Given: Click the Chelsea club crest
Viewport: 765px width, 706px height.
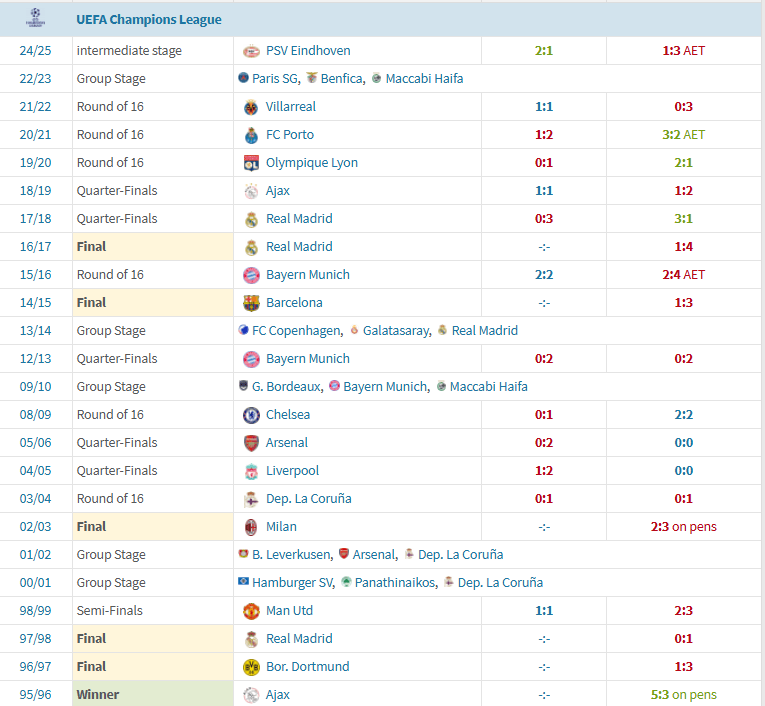Looking at the screenshot, I should 251,415.
